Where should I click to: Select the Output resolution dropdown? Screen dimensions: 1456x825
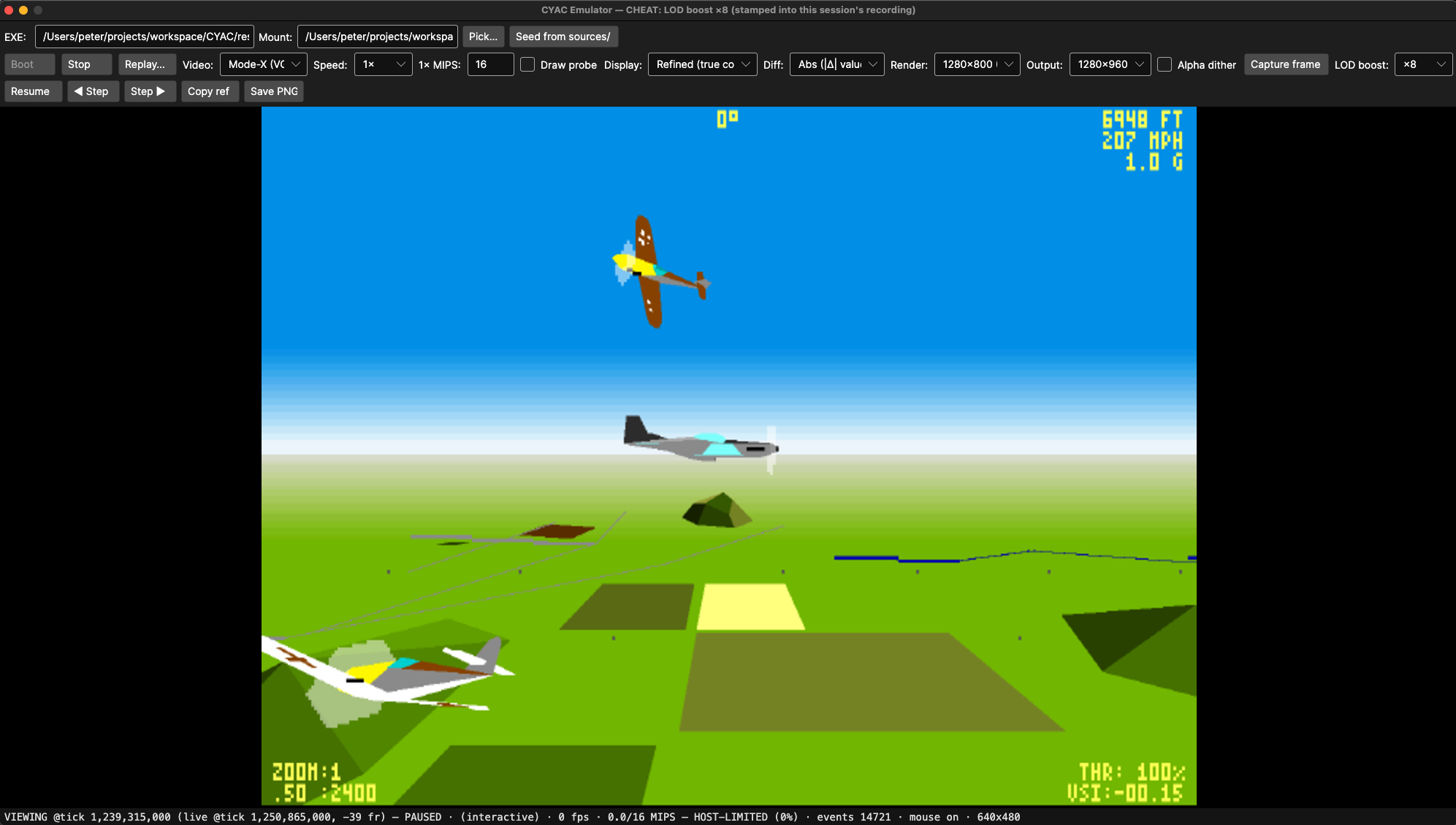coord(1110,64)
